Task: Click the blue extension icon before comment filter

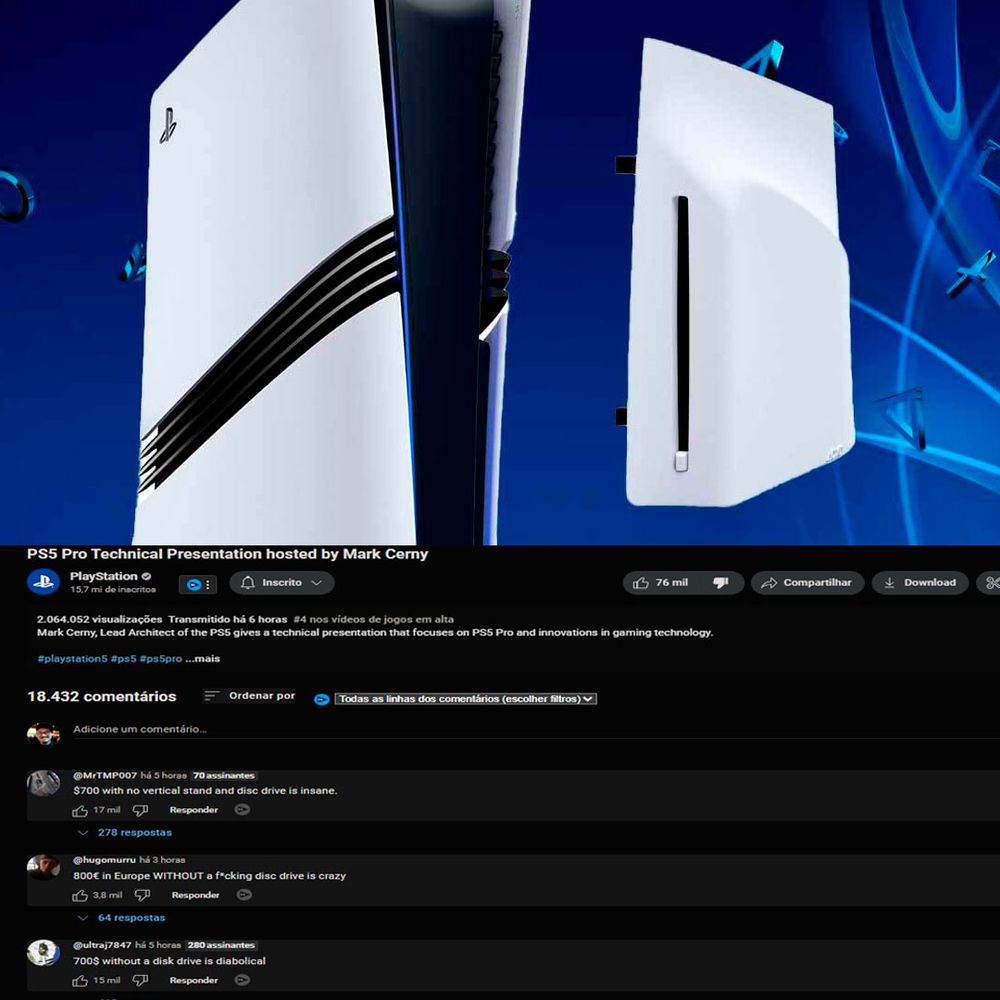Action: click(321, 699)
